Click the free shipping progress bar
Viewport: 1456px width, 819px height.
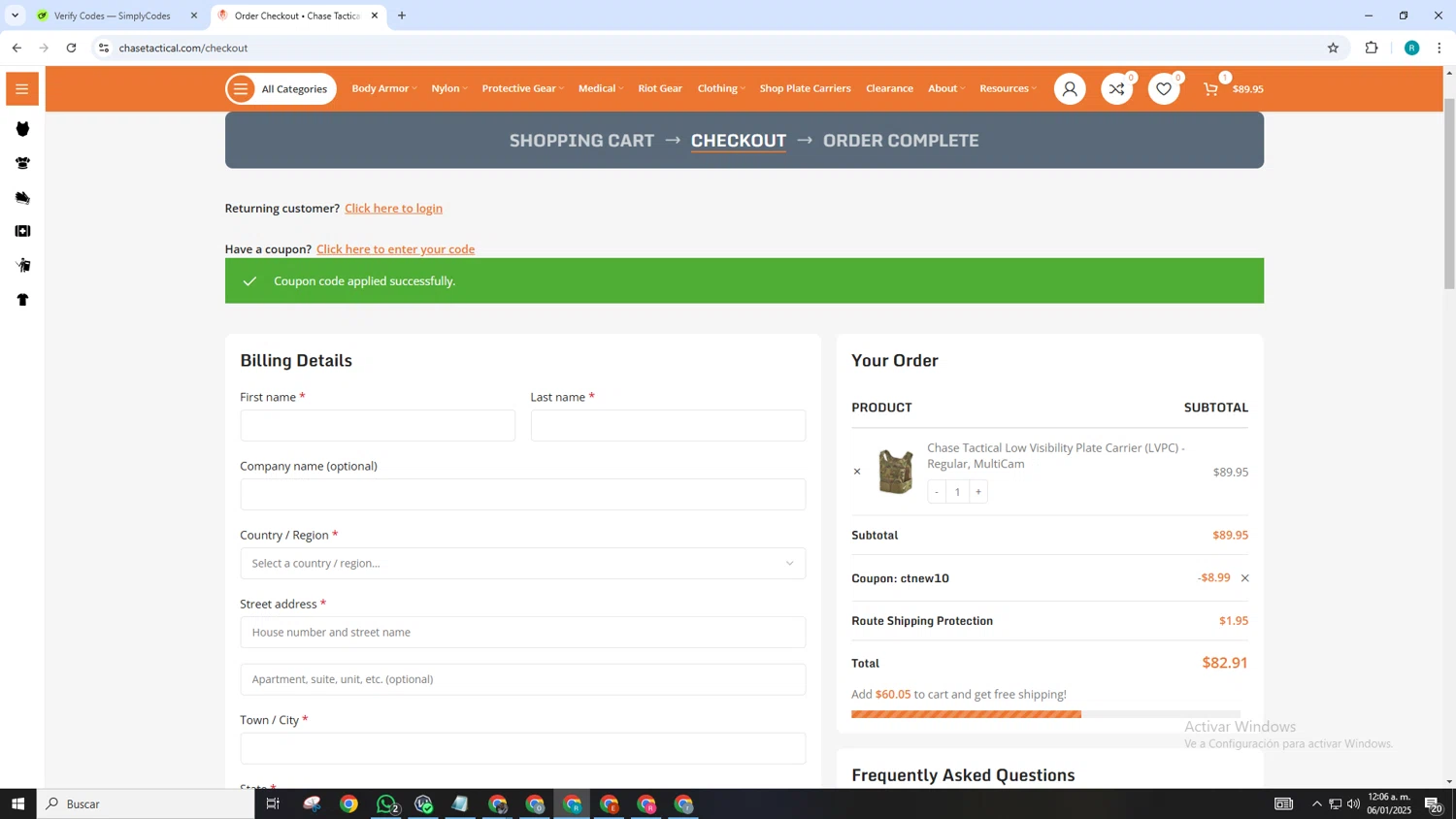point(1046,714)
